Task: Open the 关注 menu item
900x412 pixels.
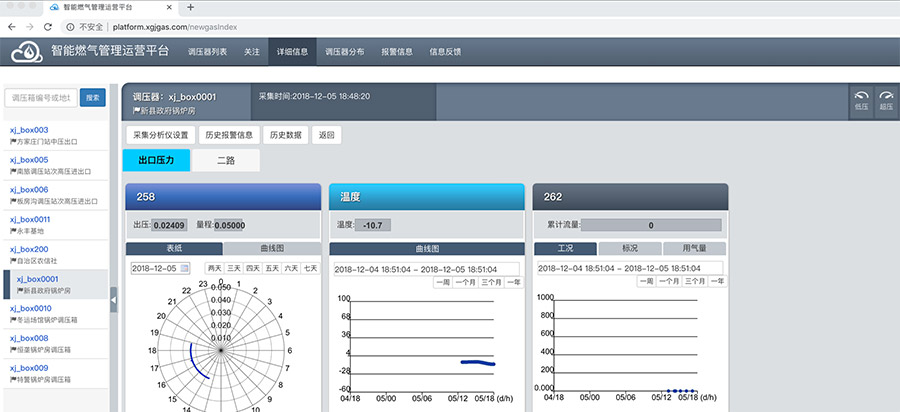Action: (x=251, y=52)
